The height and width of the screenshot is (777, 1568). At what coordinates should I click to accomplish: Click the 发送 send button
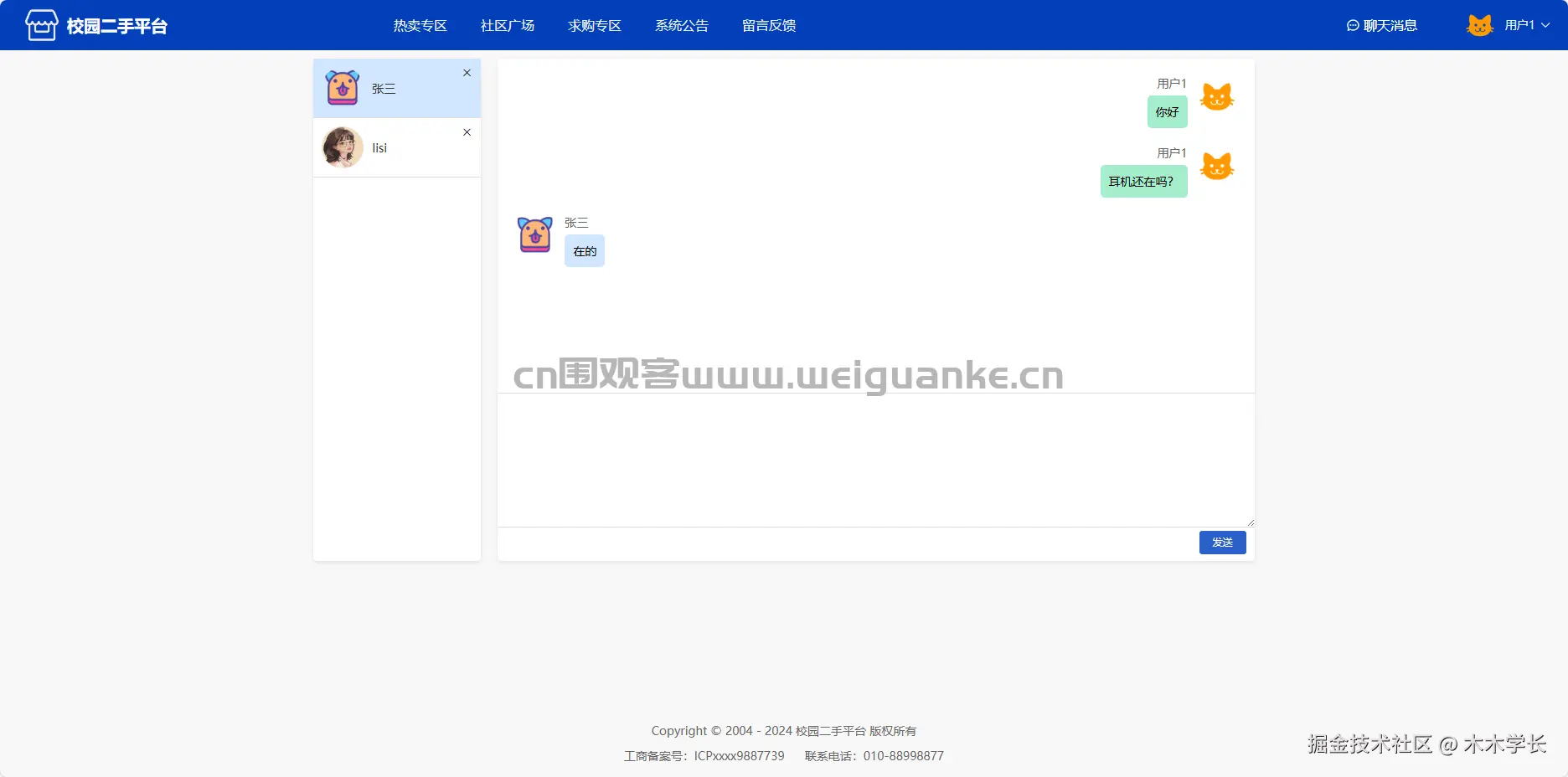click(1223, 543)
